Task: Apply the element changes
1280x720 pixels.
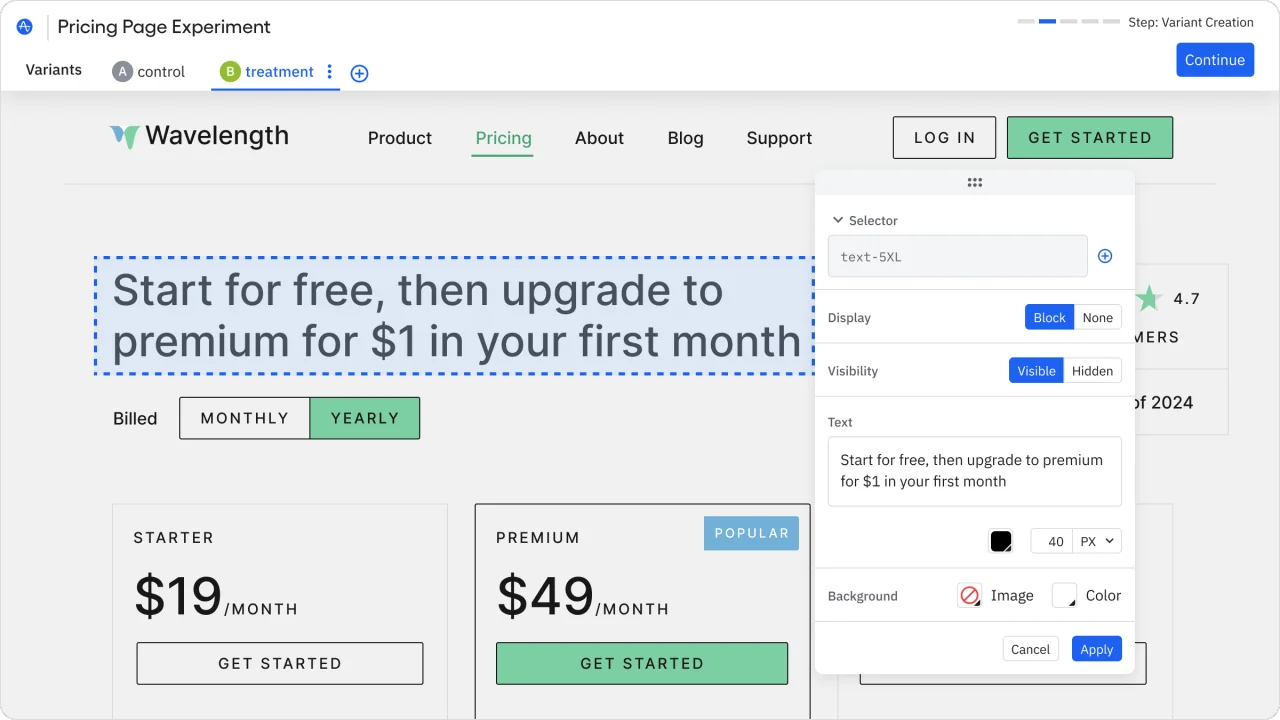Action: pos(1096,649)
